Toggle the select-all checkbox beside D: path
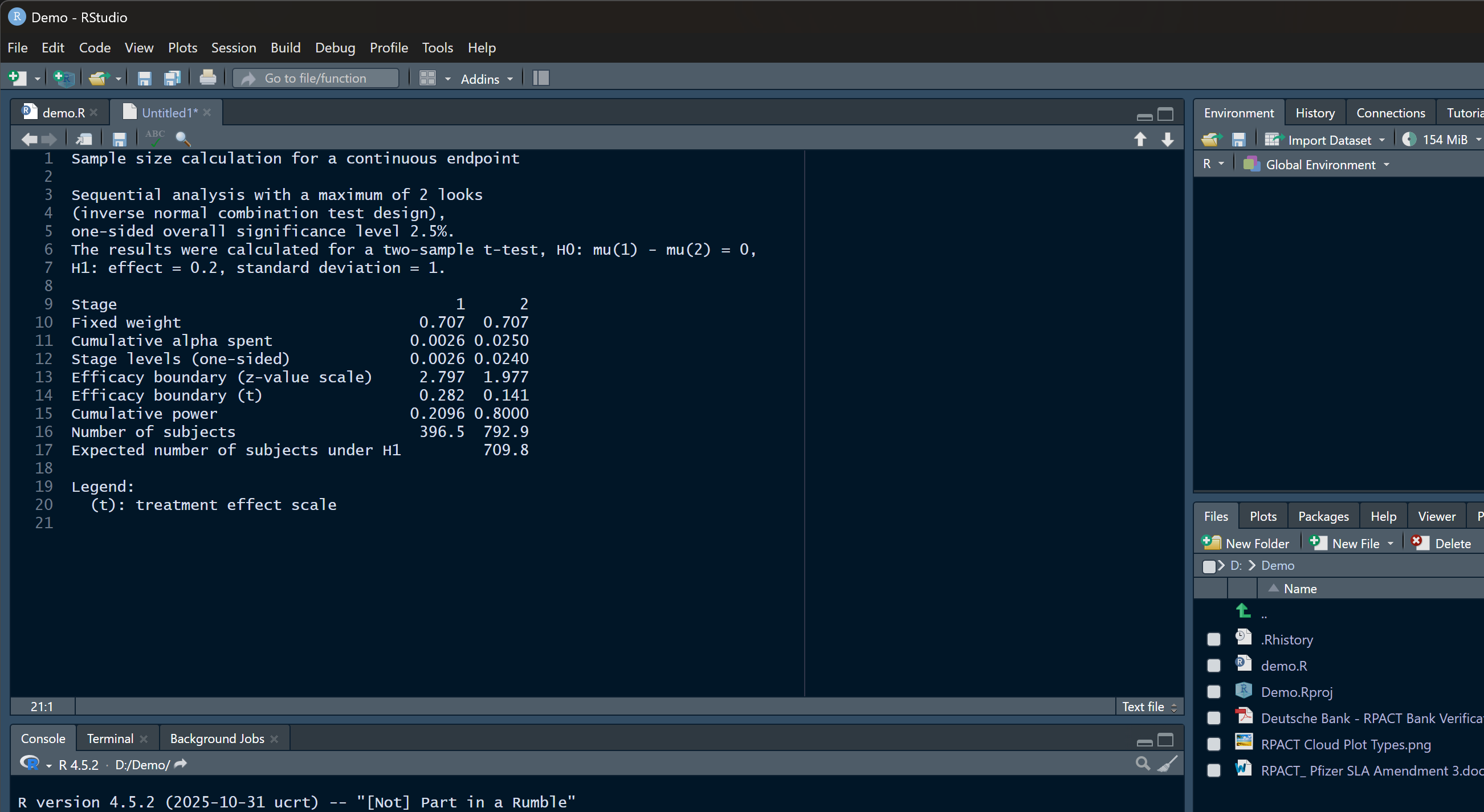 tap(1209, 566)
